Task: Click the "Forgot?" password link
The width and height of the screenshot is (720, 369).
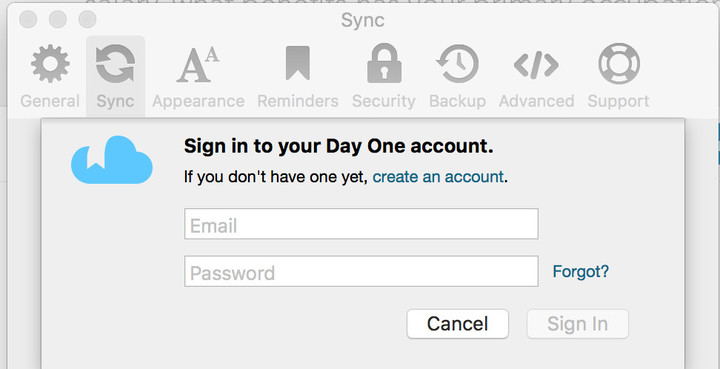Action: (x=580, y=271)
